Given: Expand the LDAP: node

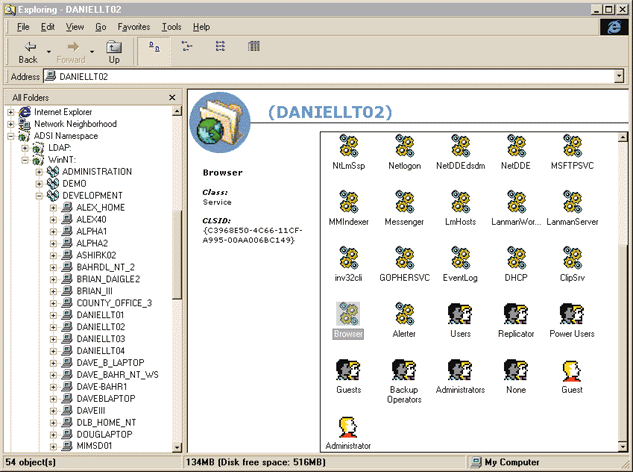Looking at the screenshot, I should coord(25,148).
